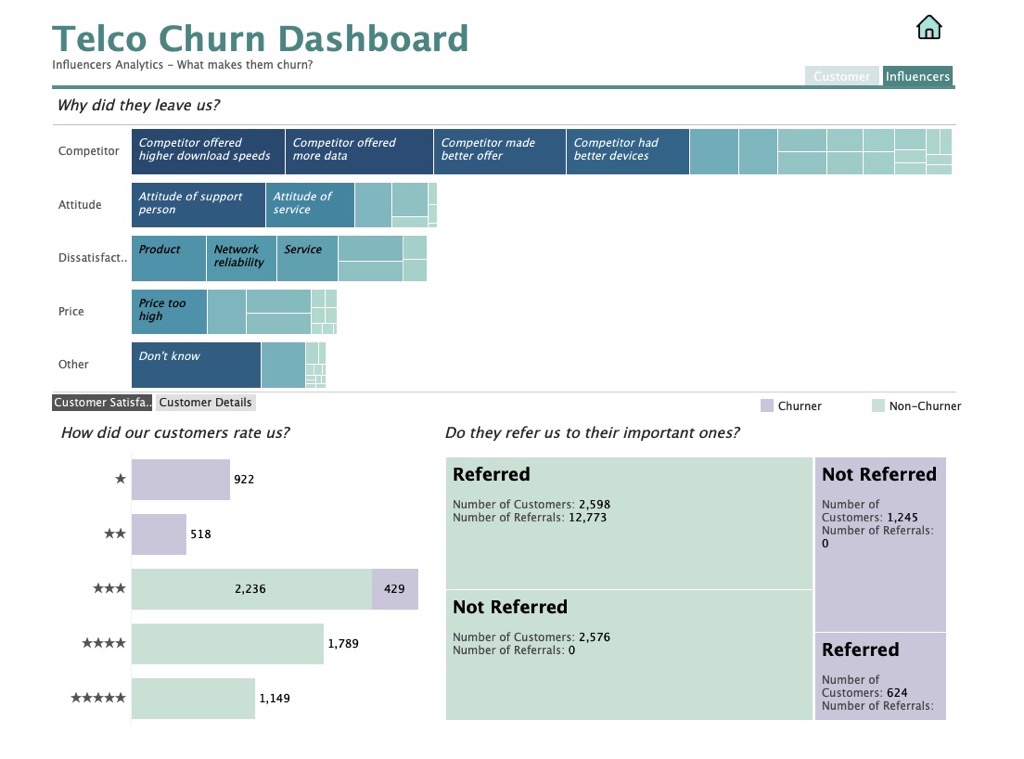
Task: Click the home icon at top right
Action: pyautogui.click(x=928, y=27)
